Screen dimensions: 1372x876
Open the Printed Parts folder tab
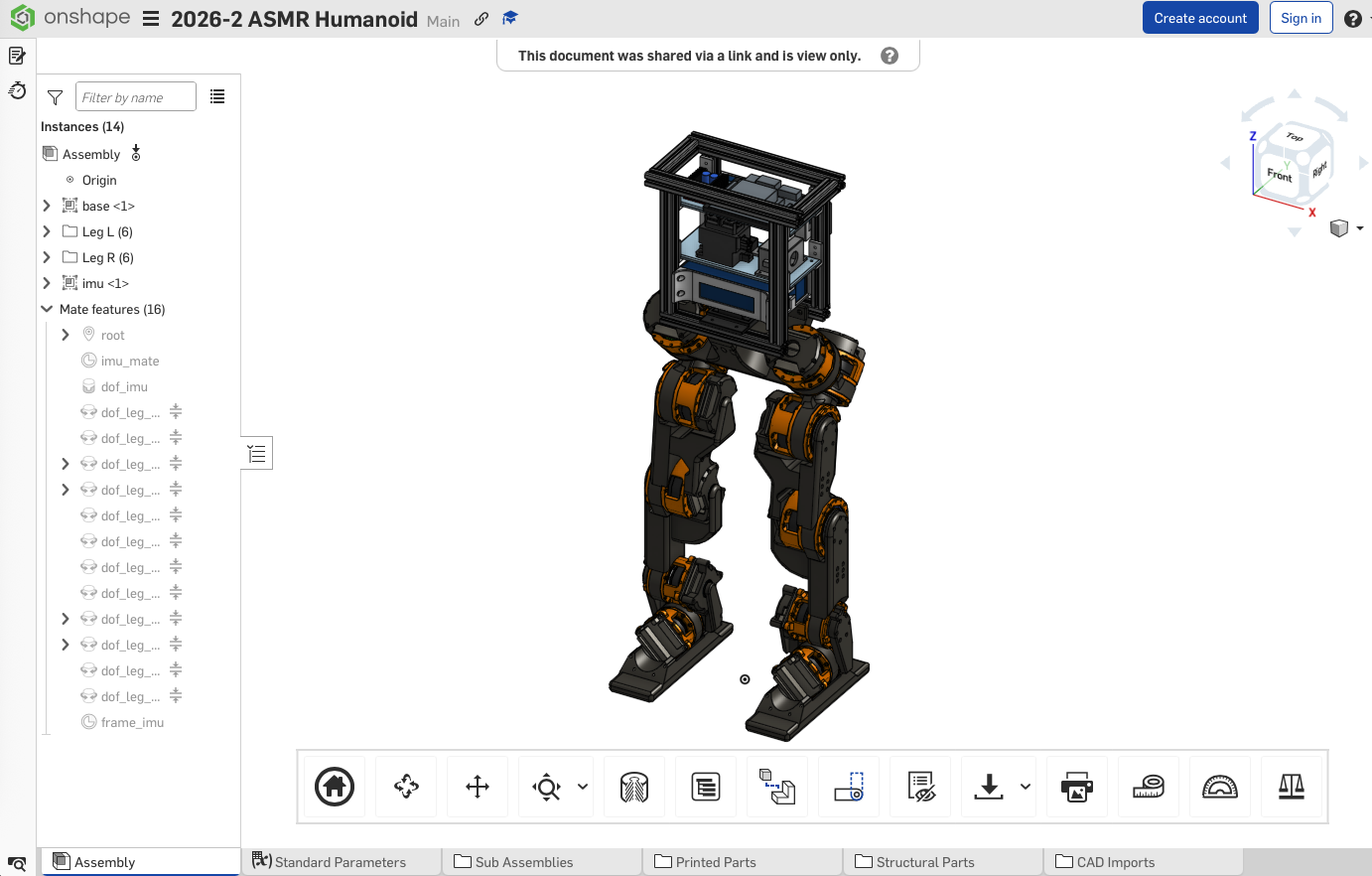pos(744,862)
